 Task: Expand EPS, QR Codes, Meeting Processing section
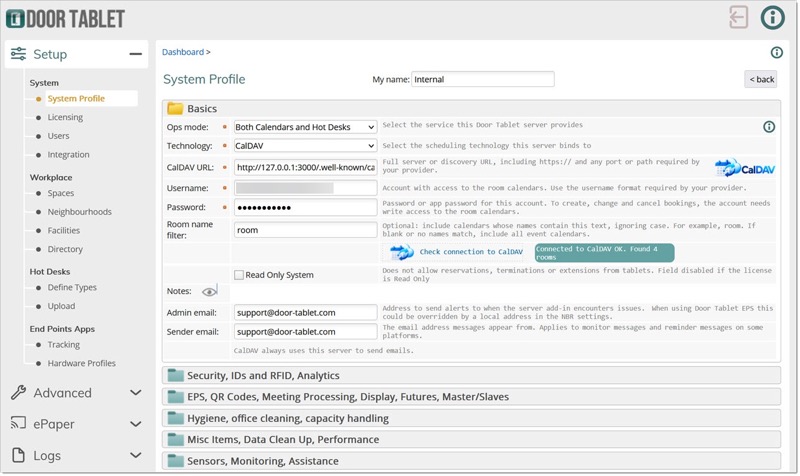(x=471, y=396)
